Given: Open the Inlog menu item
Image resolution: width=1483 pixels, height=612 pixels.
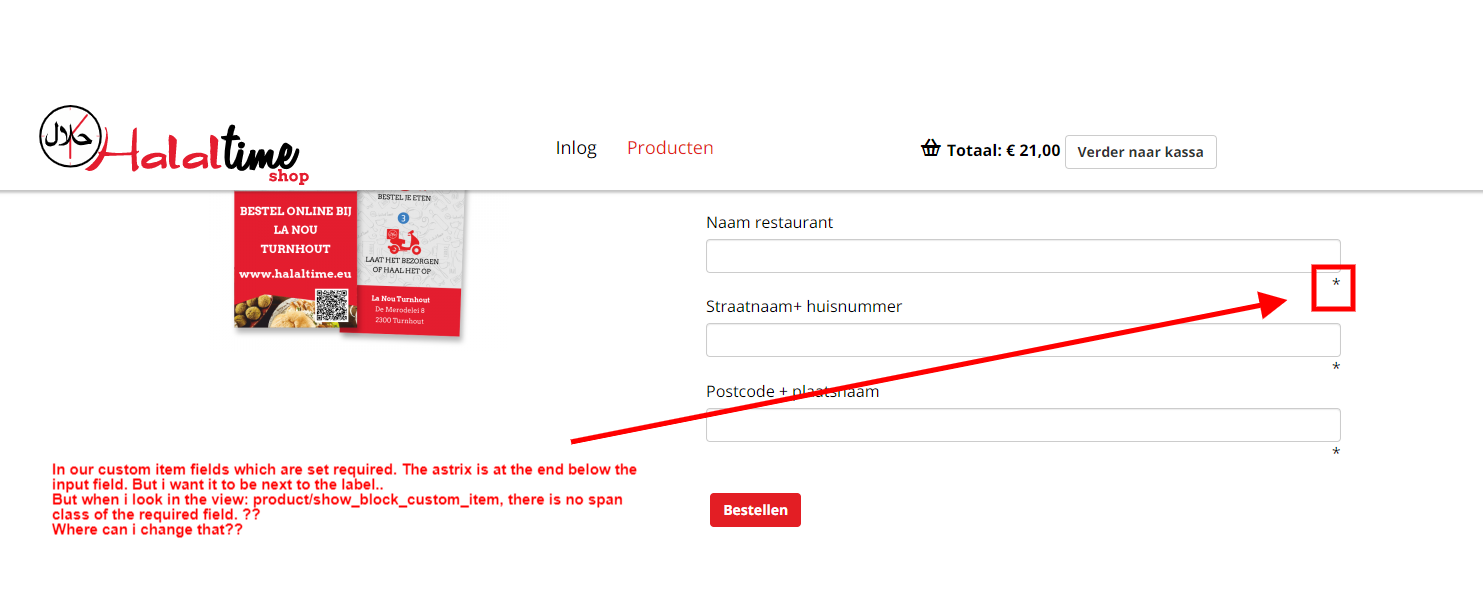Looking at the screenshot, I should click(576, 148).
